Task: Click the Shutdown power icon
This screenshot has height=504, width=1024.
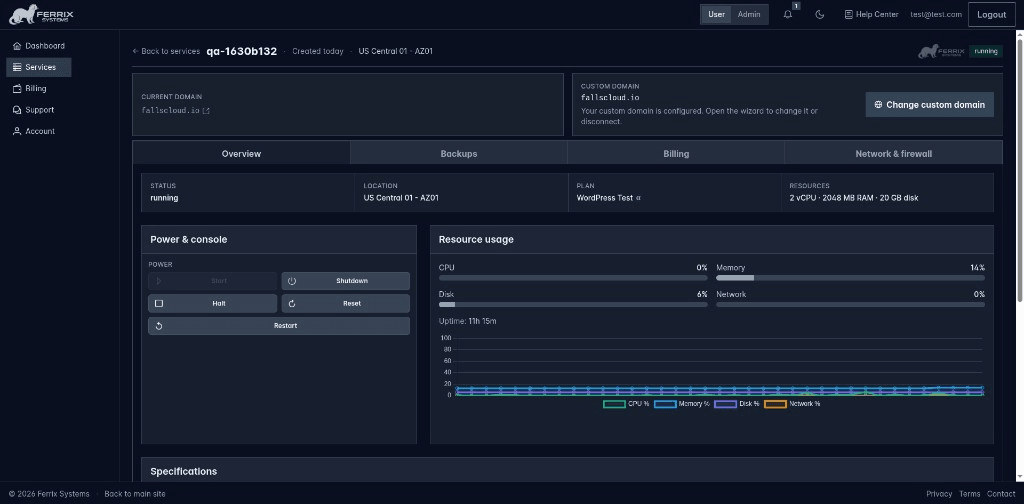Action: pyautogui.click(x=292, y=281)
